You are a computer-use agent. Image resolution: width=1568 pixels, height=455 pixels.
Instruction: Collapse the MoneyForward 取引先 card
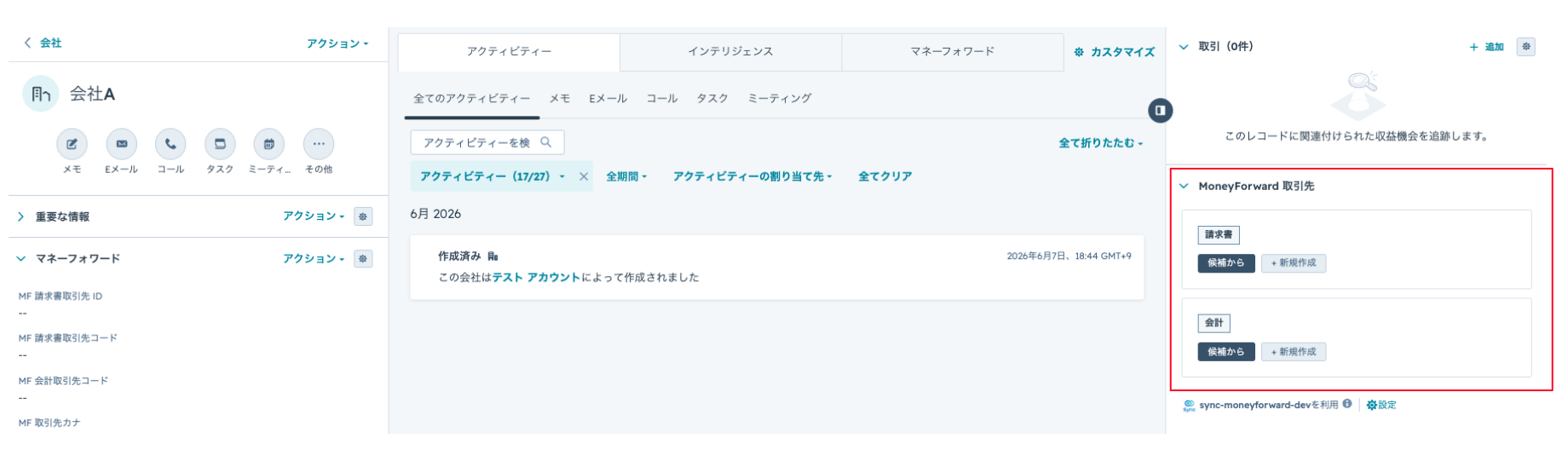(x=1183, y=186)
